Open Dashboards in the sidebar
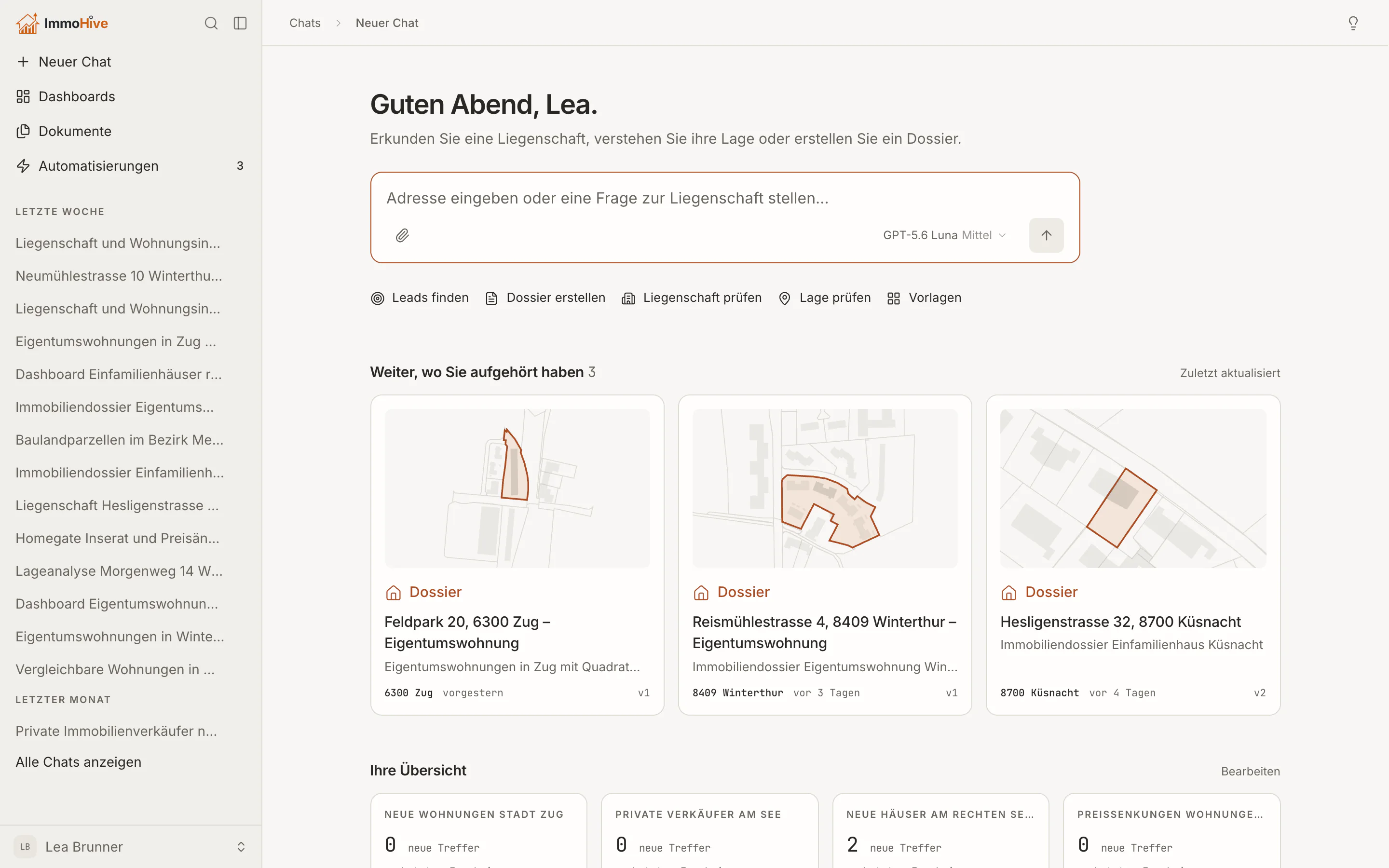The image size is (1389, 868). coord(131,96)
